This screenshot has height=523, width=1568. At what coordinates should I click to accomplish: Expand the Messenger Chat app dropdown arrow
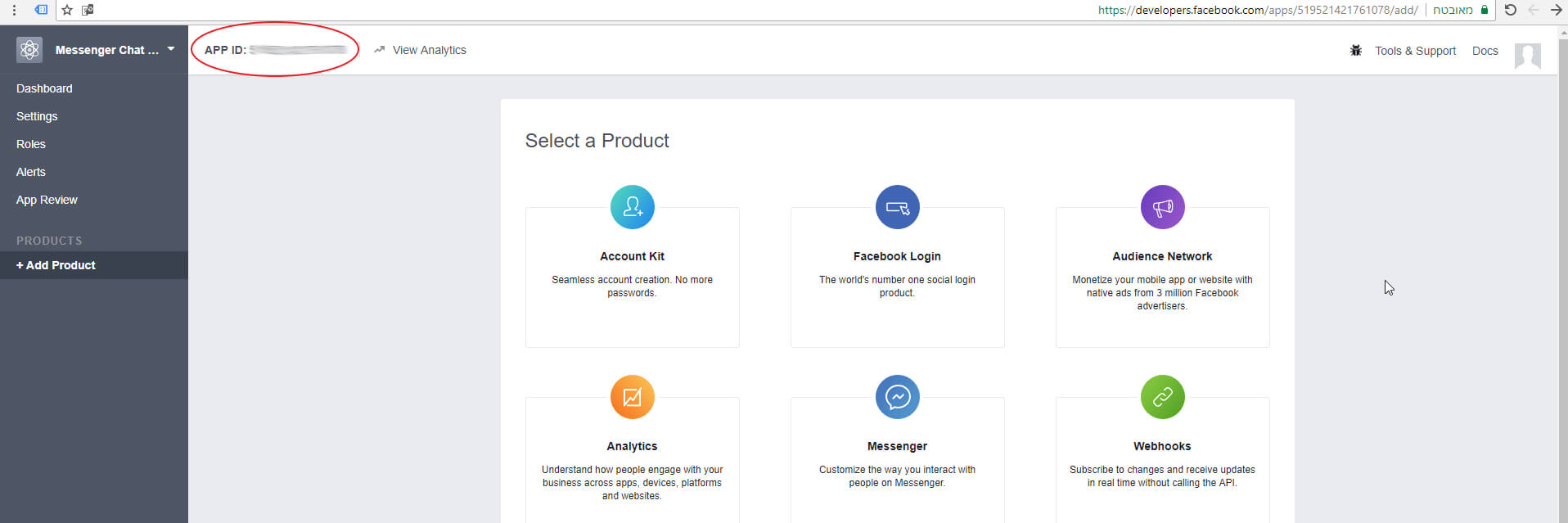[x=171, y=49]
